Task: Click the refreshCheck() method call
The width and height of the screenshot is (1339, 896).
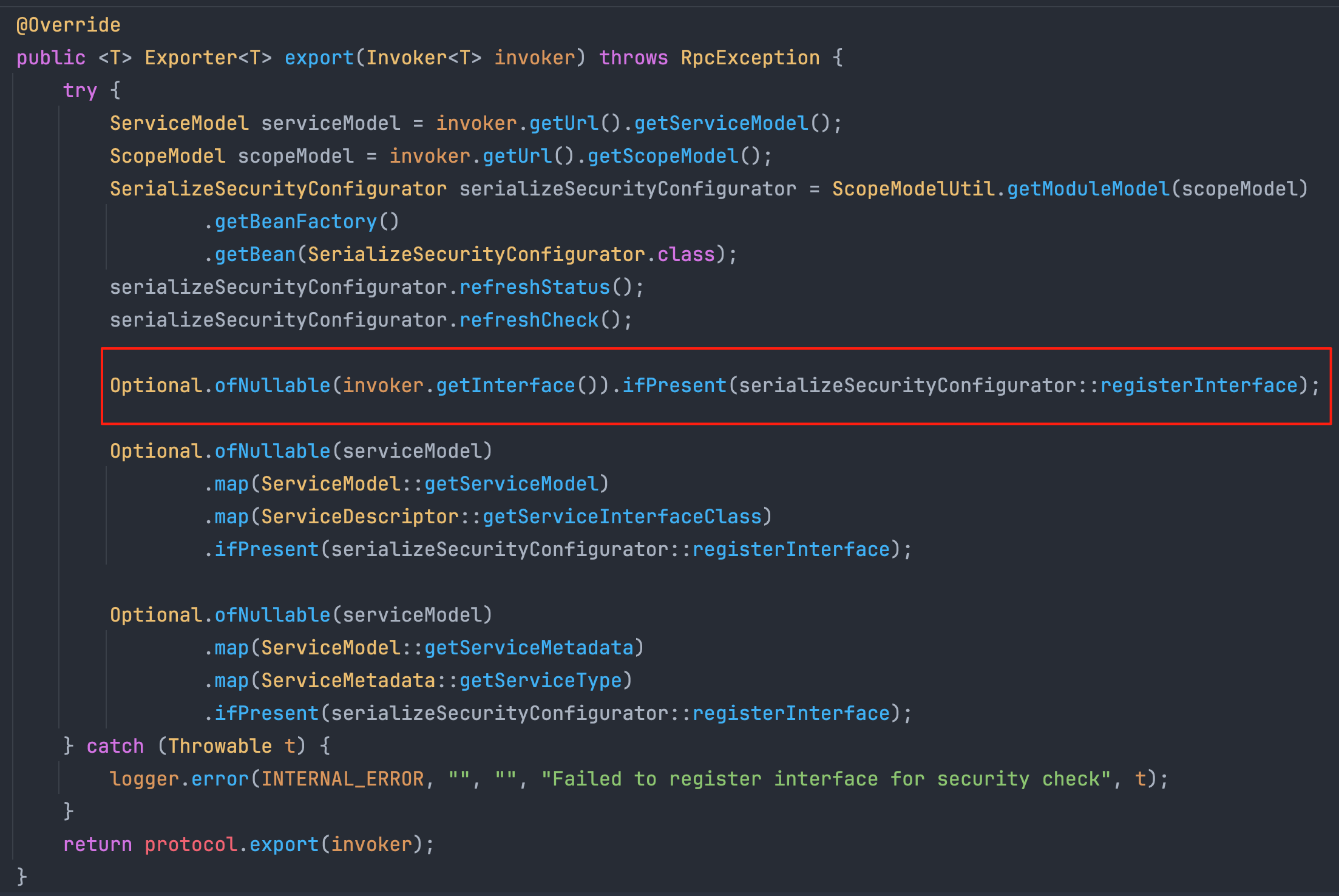Action: pos(529,320)
